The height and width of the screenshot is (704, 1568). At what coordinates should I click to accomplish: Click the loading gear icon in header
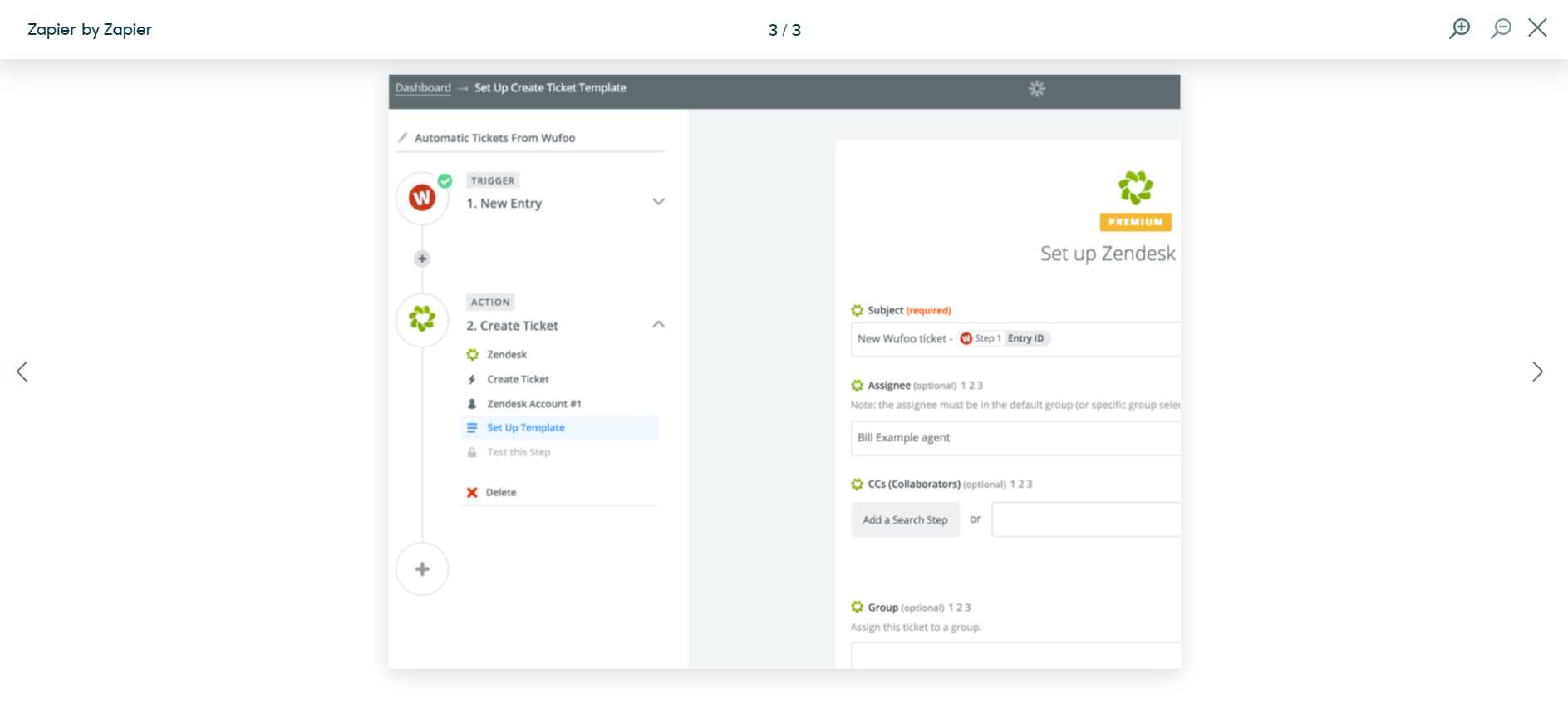click(x=1036, y=88)
